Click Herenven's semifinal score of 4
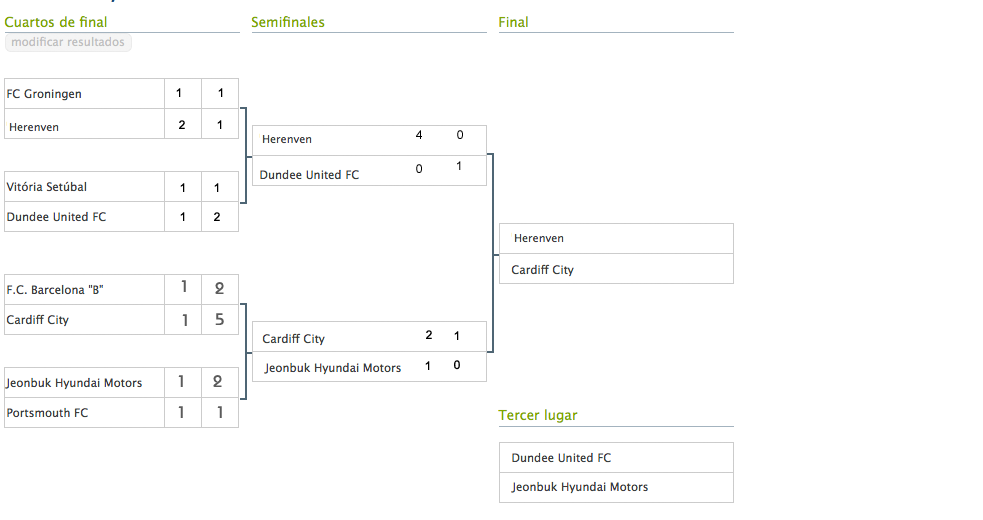Viewport: 983px width, 520px height. [419, 135]
